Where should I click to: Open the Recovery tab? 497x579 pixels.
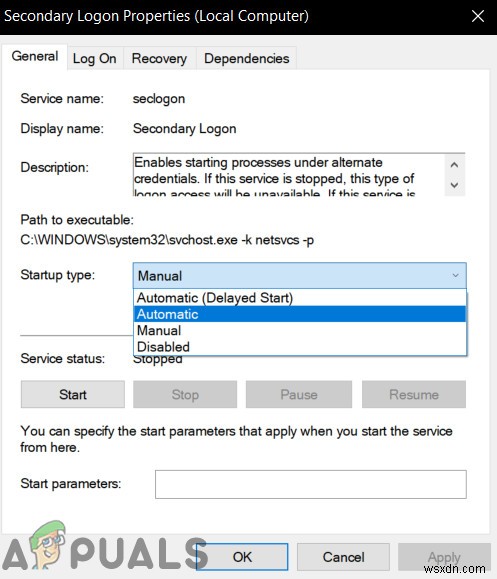point(160,58)
